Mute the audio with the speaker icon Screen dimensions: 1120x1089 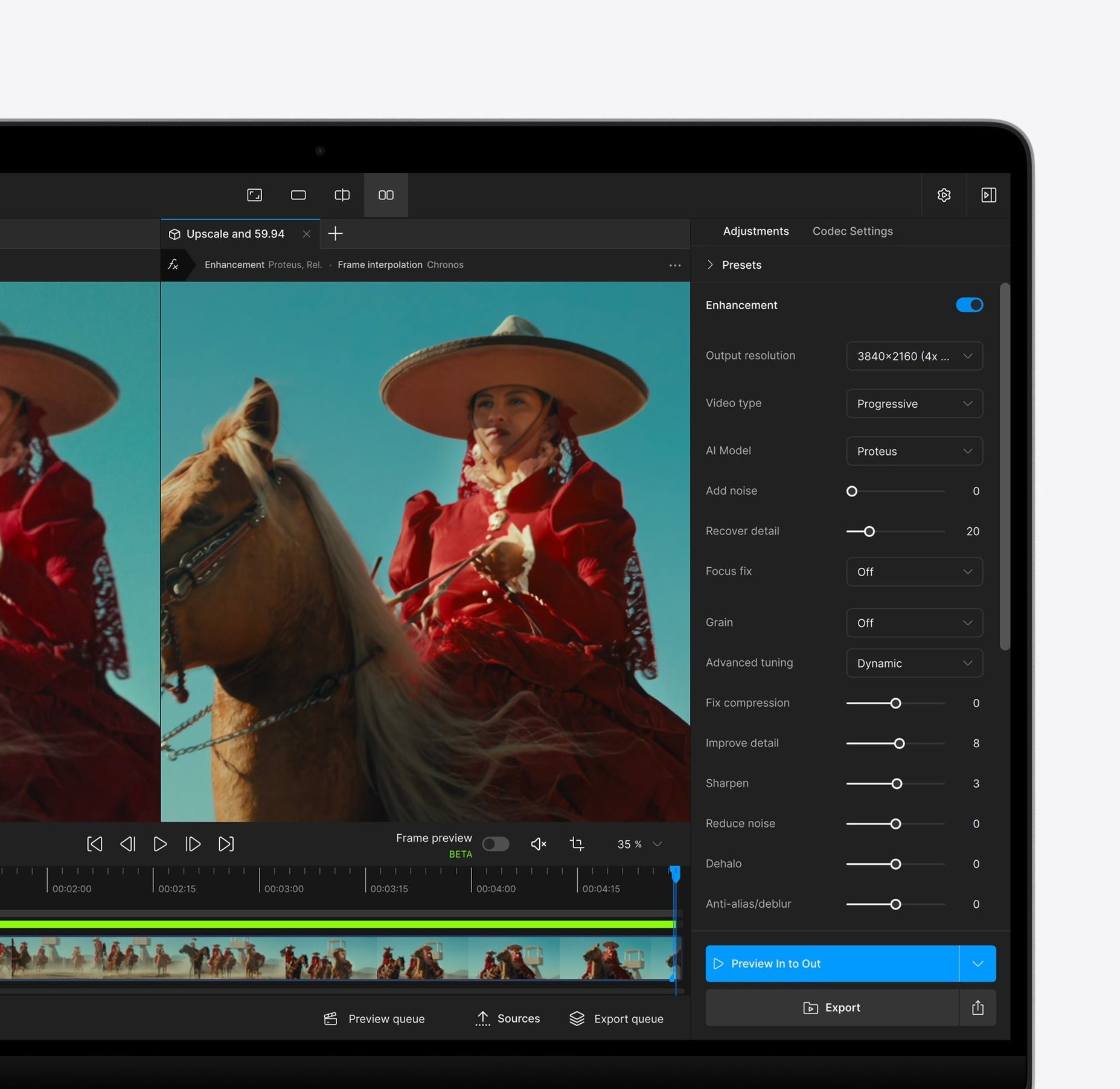coord(538,844)
